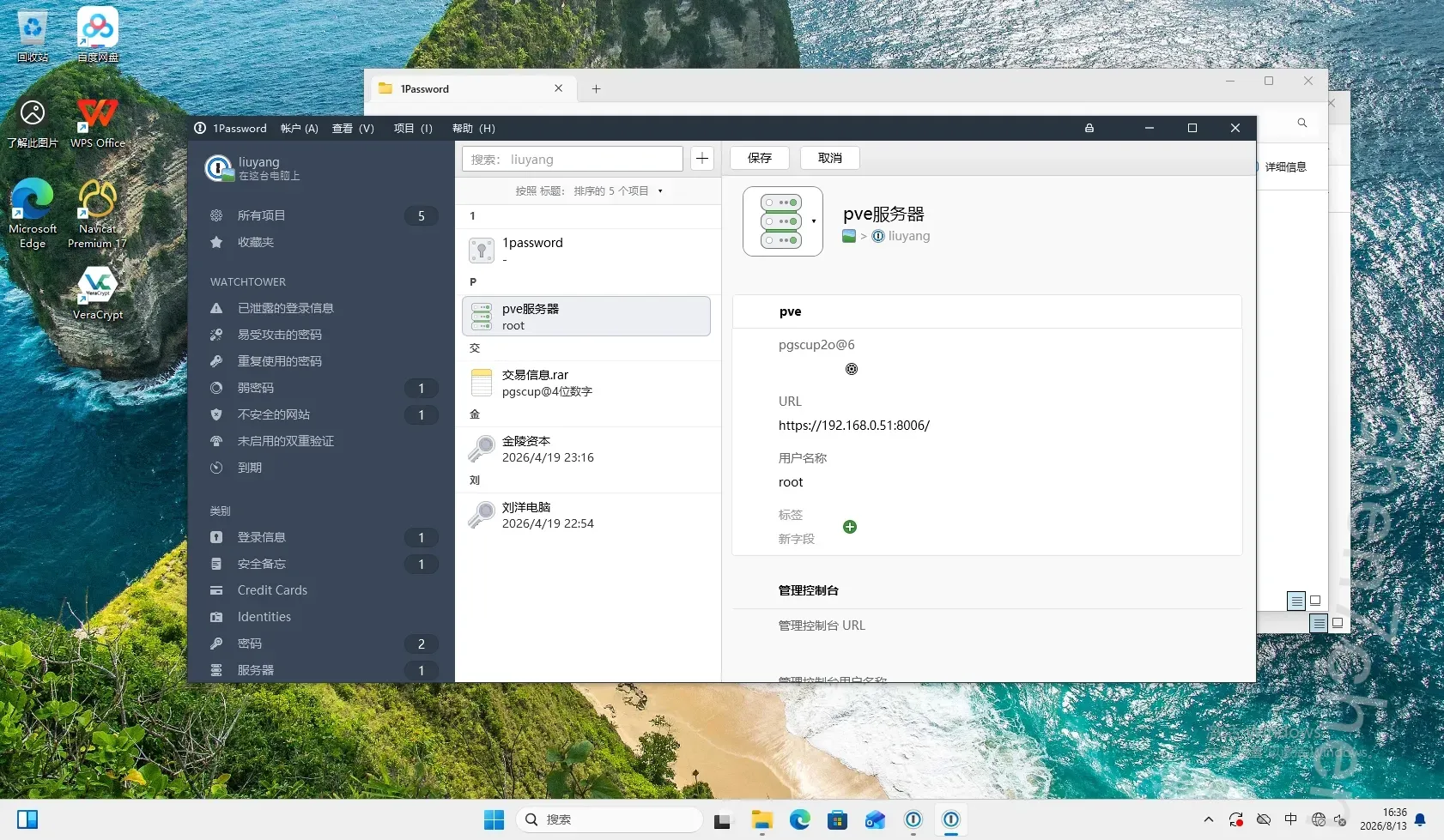Viewport: 1444px width, 840px height.
Task: Click 详细信息 in the File Explorer window
Action: 1285,167
